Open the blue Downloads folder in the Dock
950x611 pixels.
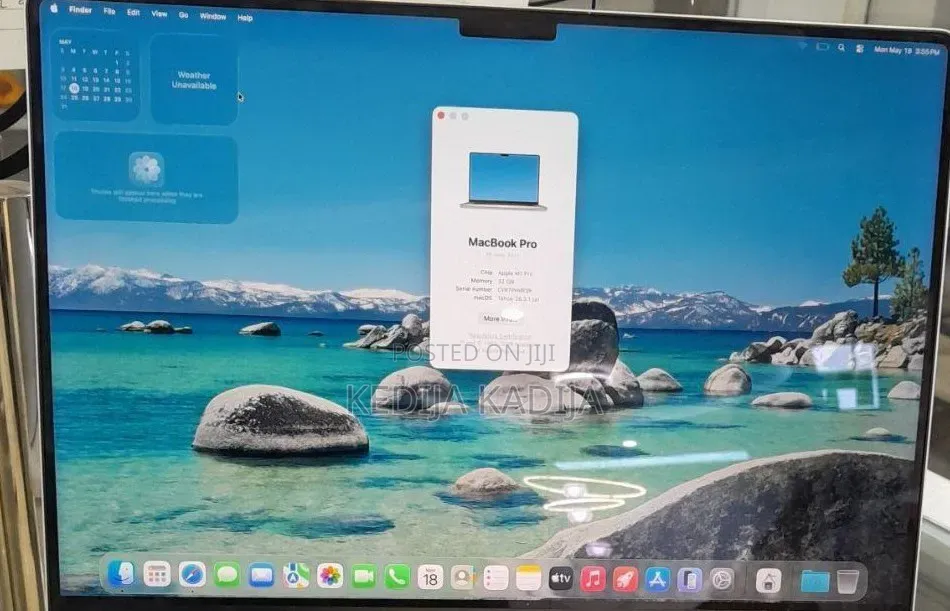coord(815,582)
